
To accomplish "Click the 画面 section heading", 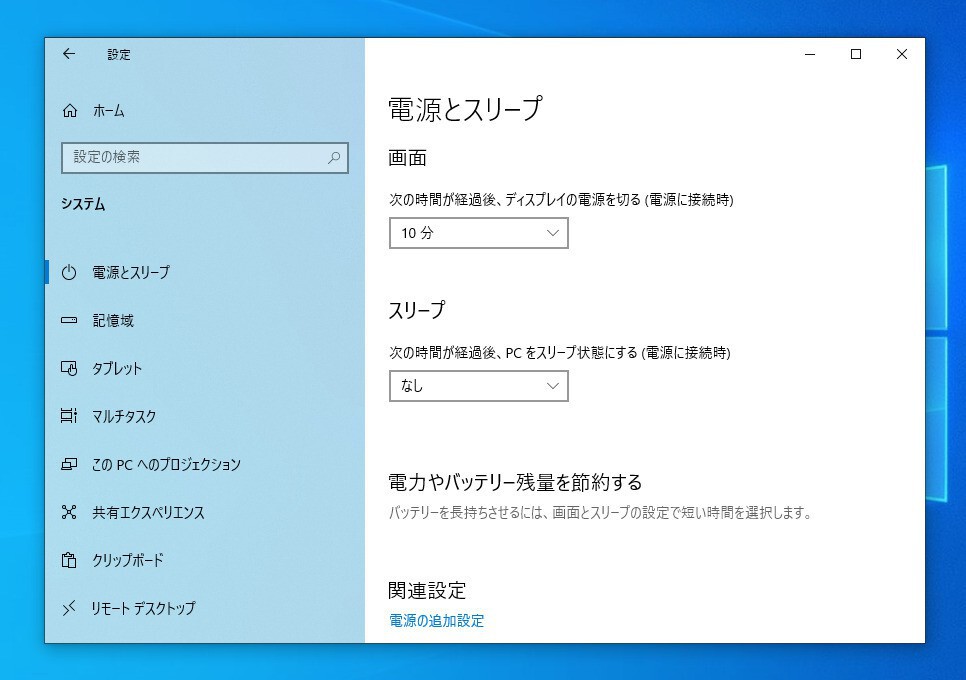I will click(x=407, y=158).
